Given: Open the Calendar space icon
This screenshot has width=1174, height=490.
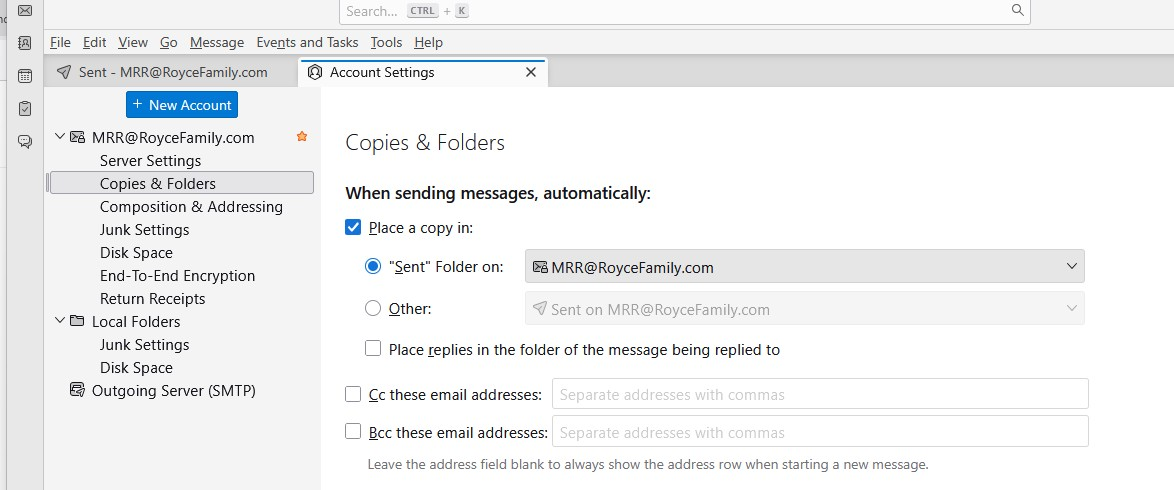Looking at the screenshot, I should coord(25,76).
